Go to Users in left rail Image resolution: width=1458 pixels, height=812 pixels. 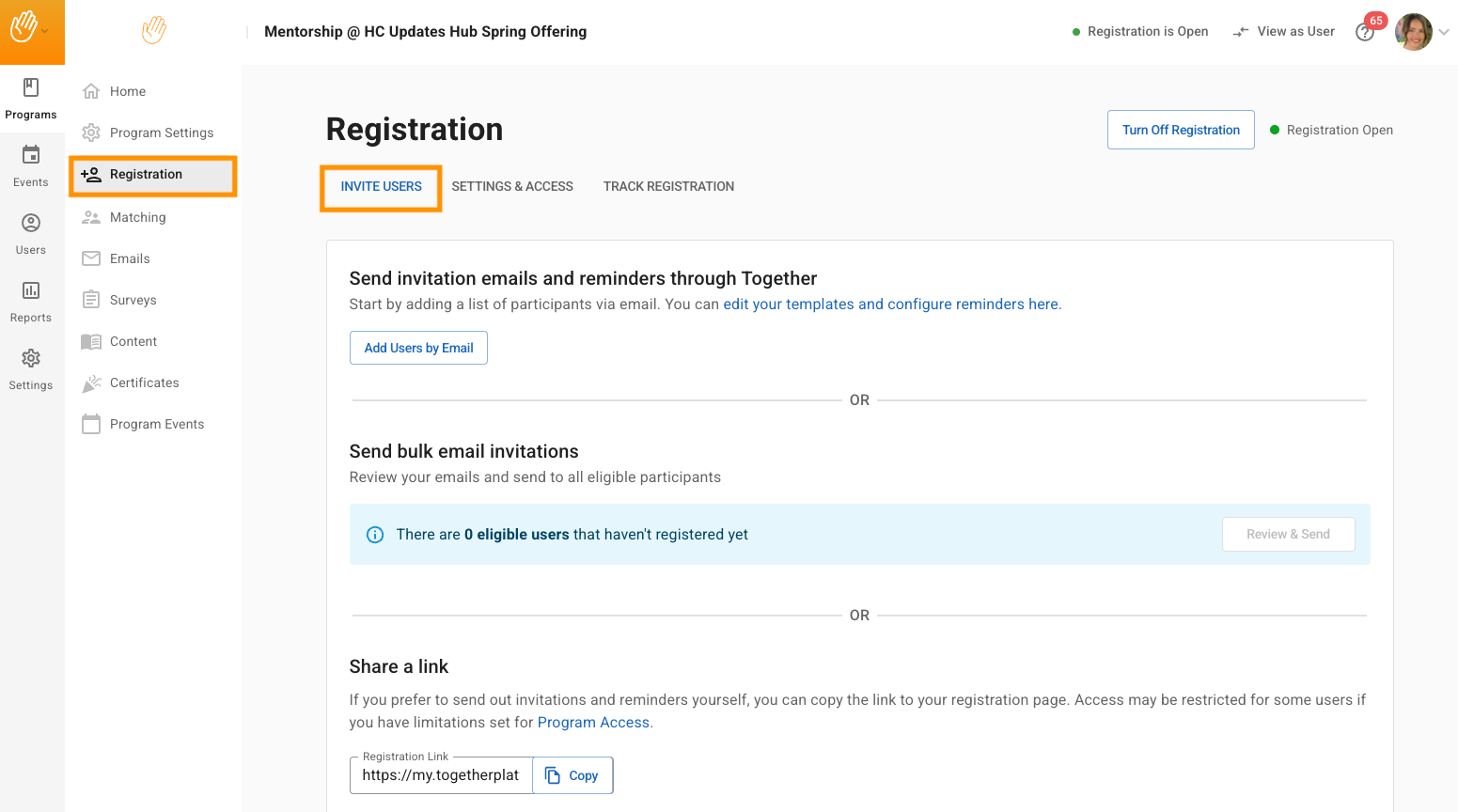pos(31,233)
